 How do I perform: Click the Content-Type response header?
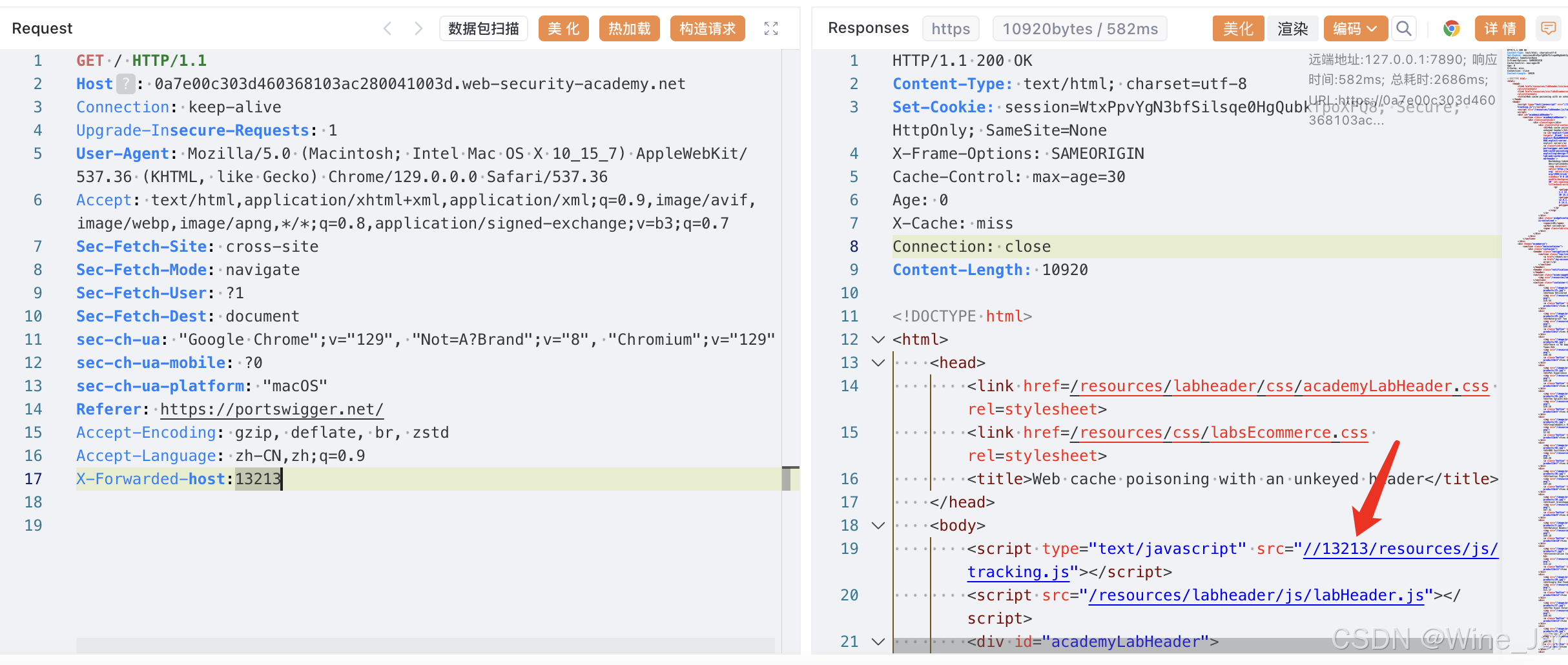tap(1069, 84)
